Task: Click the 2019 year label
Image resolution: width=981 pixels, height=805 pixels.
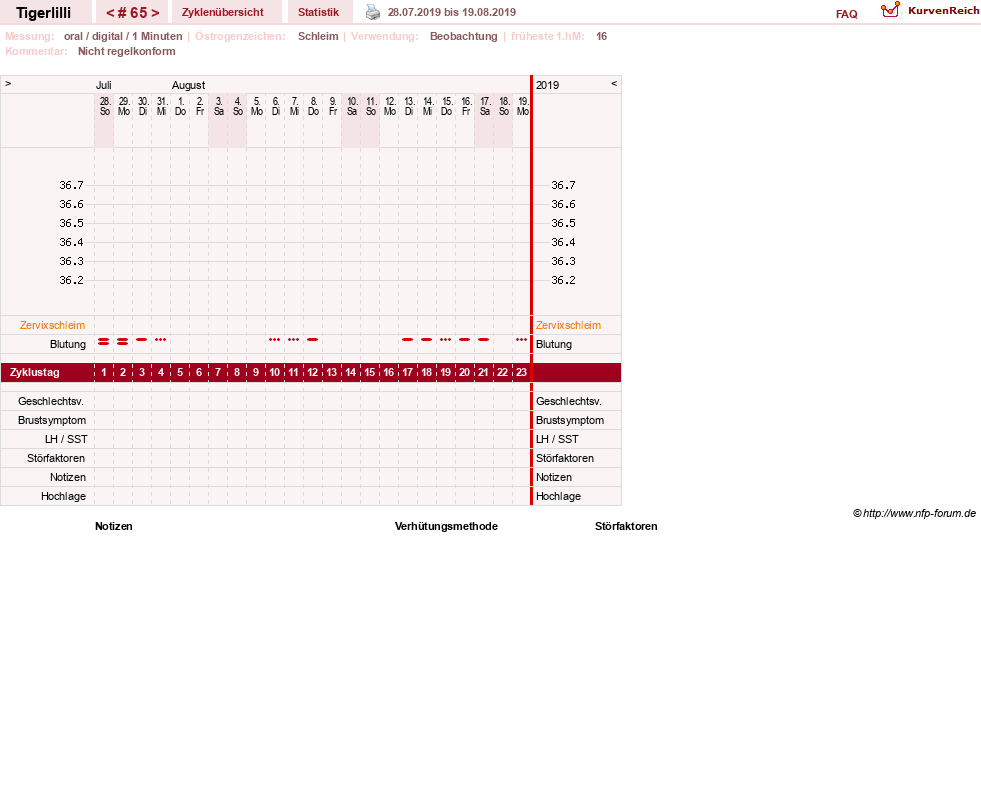Action: point(547,85)
